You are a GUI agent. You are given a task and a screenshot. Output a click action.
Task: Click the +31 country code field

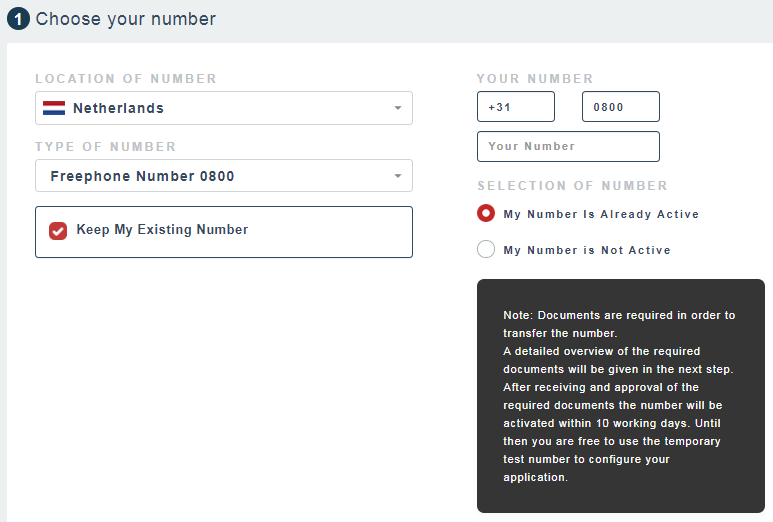pos(516,107)
